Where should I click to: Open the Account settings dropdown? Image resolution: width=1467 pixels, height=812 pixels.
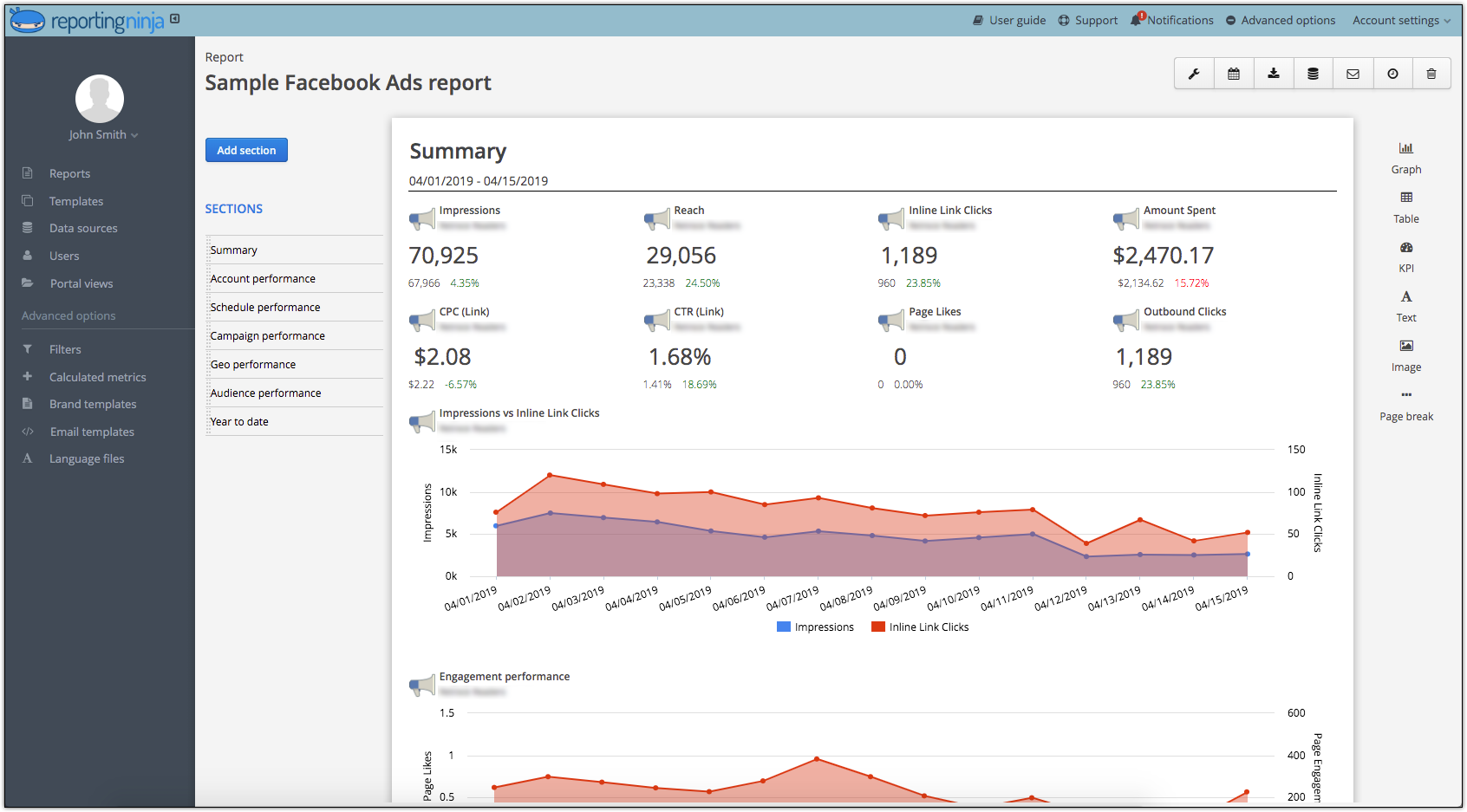[x=1401, y=20]
